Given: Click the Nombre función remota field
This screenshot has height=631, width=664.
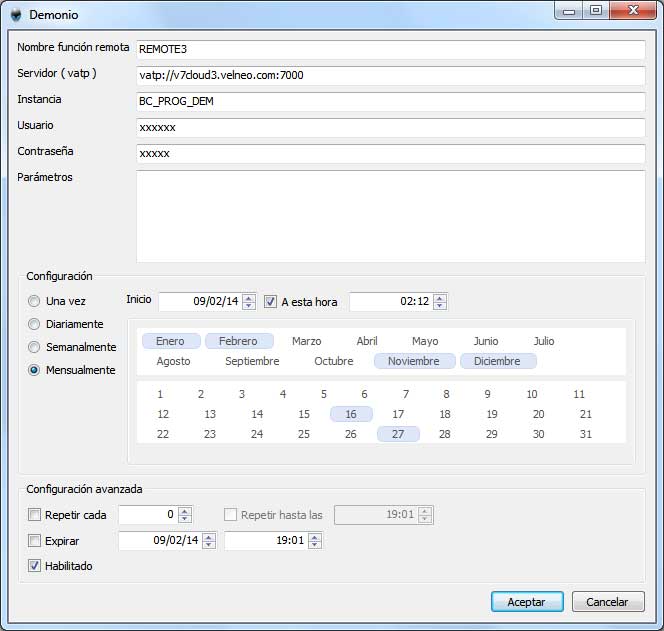Looking at the screenshot, I should pos(391,50).
